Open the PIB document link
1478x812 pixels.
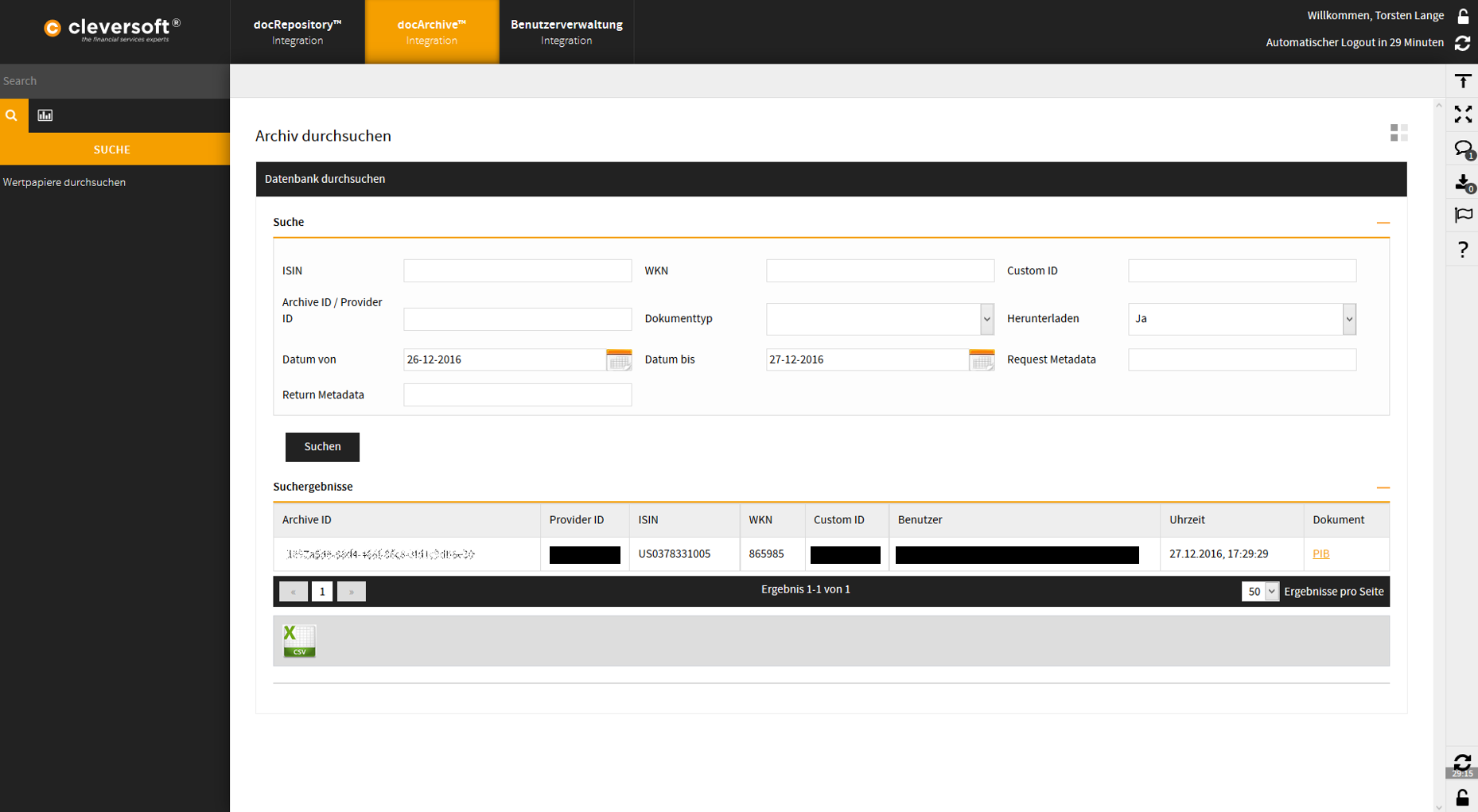(x=1320, y=554)
